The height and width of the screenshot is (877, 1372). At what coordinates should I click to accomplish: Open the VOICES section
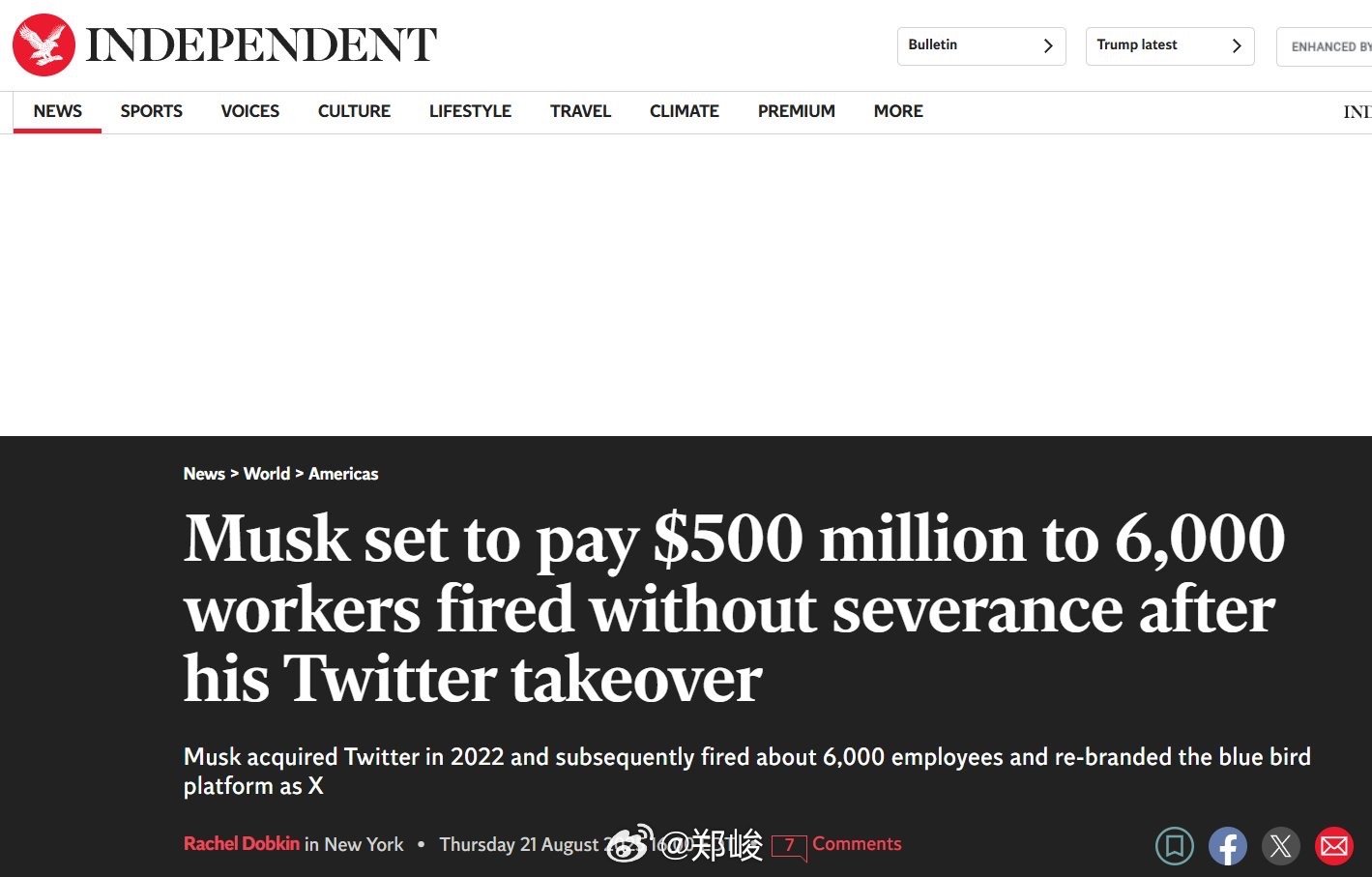250,111
